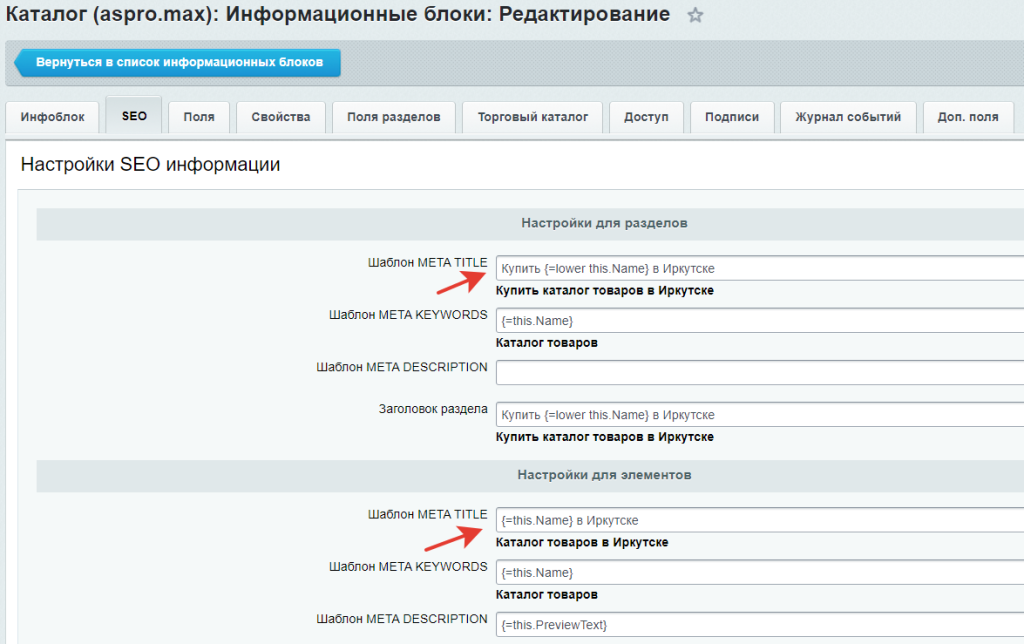
Task: Switch to the Инфоблок tab
Action: click(x=53, y=117)
